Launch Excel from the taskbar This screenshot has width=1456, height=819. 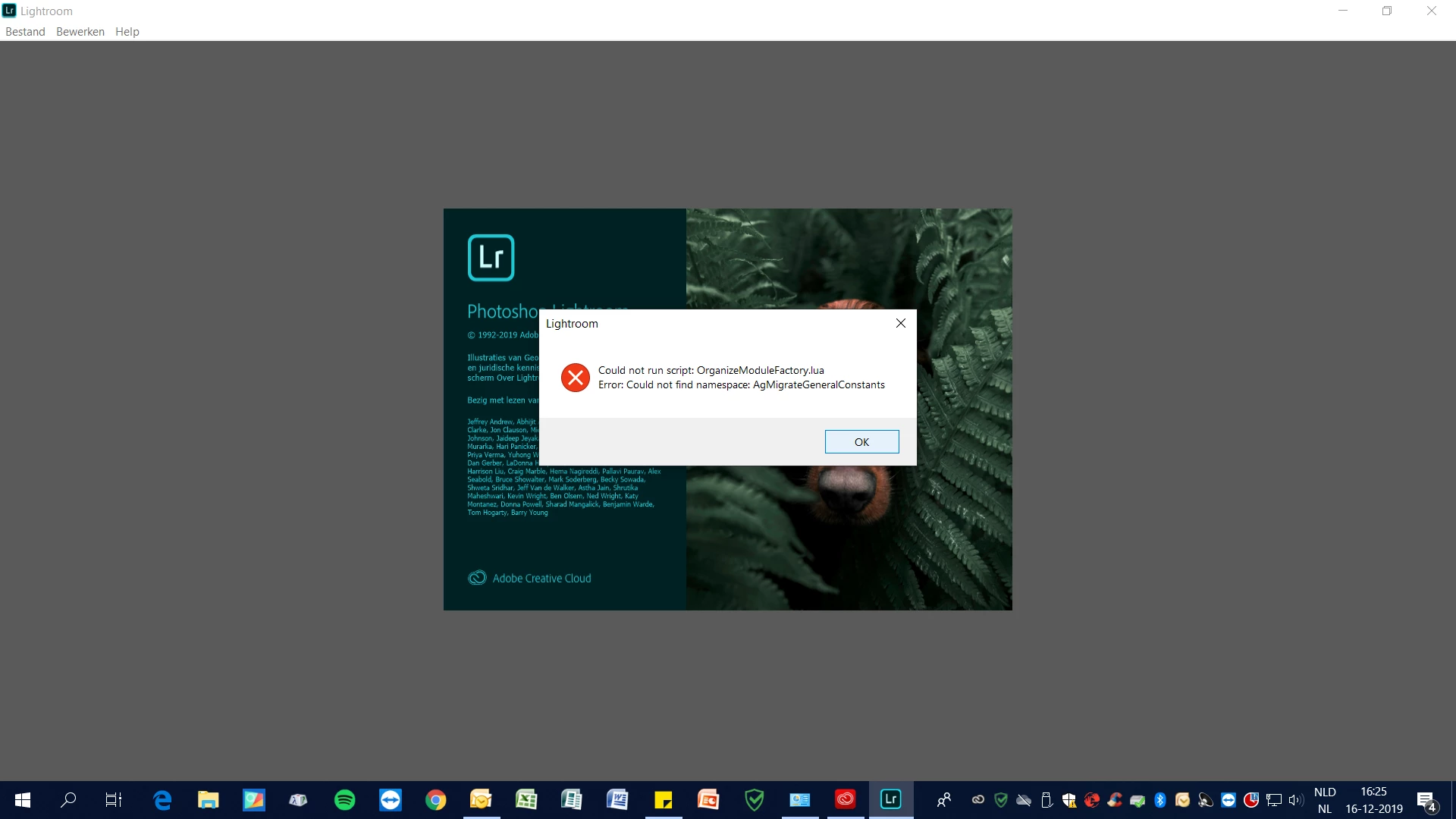click(526, 800)
